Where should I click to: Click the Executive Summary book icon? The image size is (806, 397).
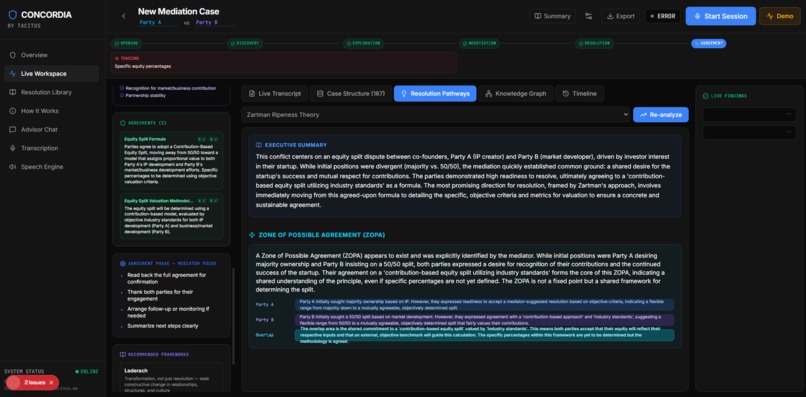click(x=259, y=145)
